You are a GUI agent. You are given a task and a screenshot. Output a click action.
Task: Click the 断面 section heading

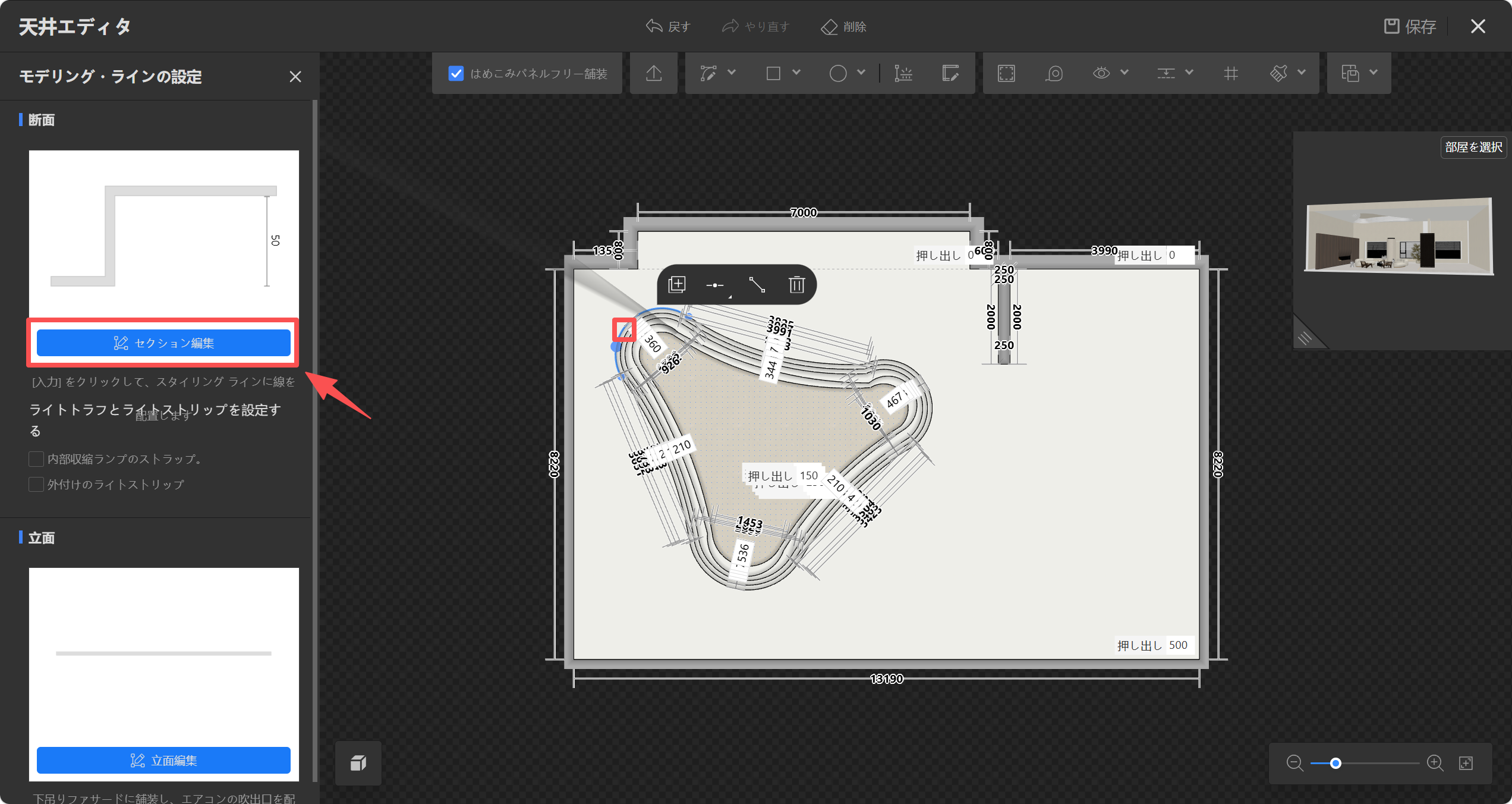click(42, 120)
